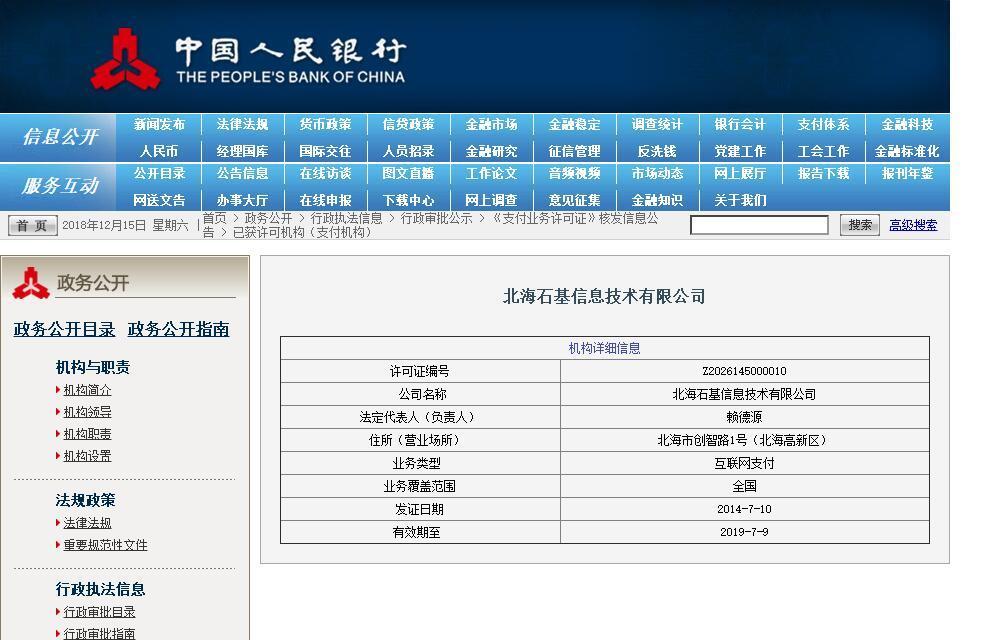
Task: Open 网上调查 page
Action: tap(491, 200)
